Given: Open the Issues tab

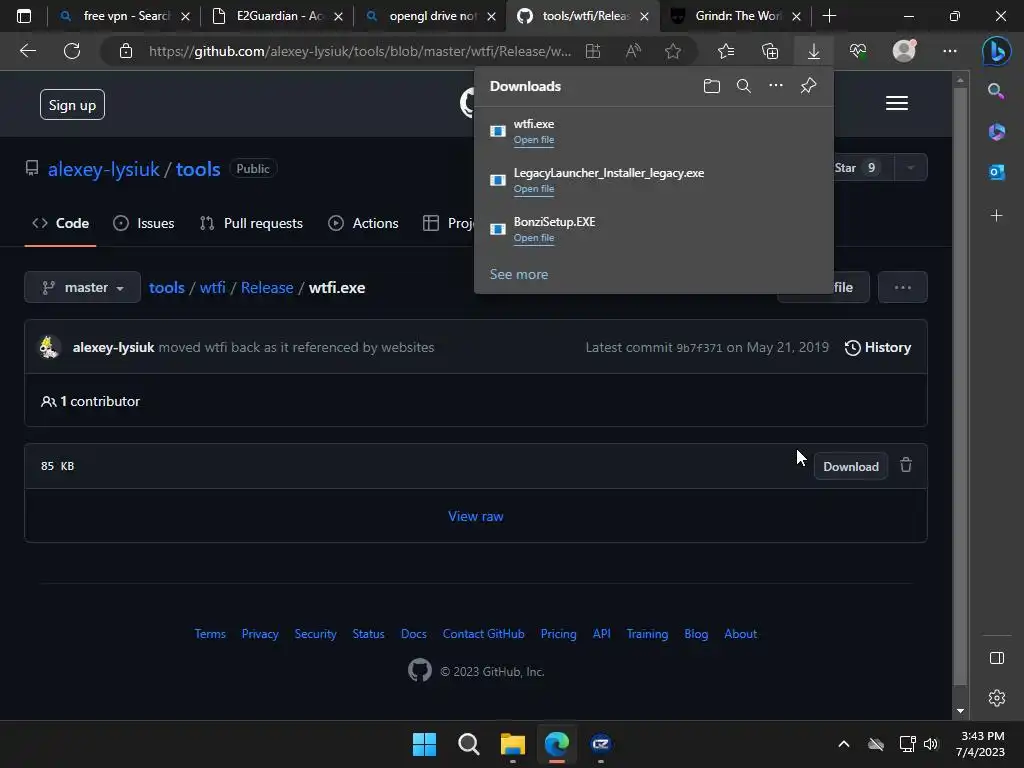Looking at the screenshot, I should click(x=144, y=223).
